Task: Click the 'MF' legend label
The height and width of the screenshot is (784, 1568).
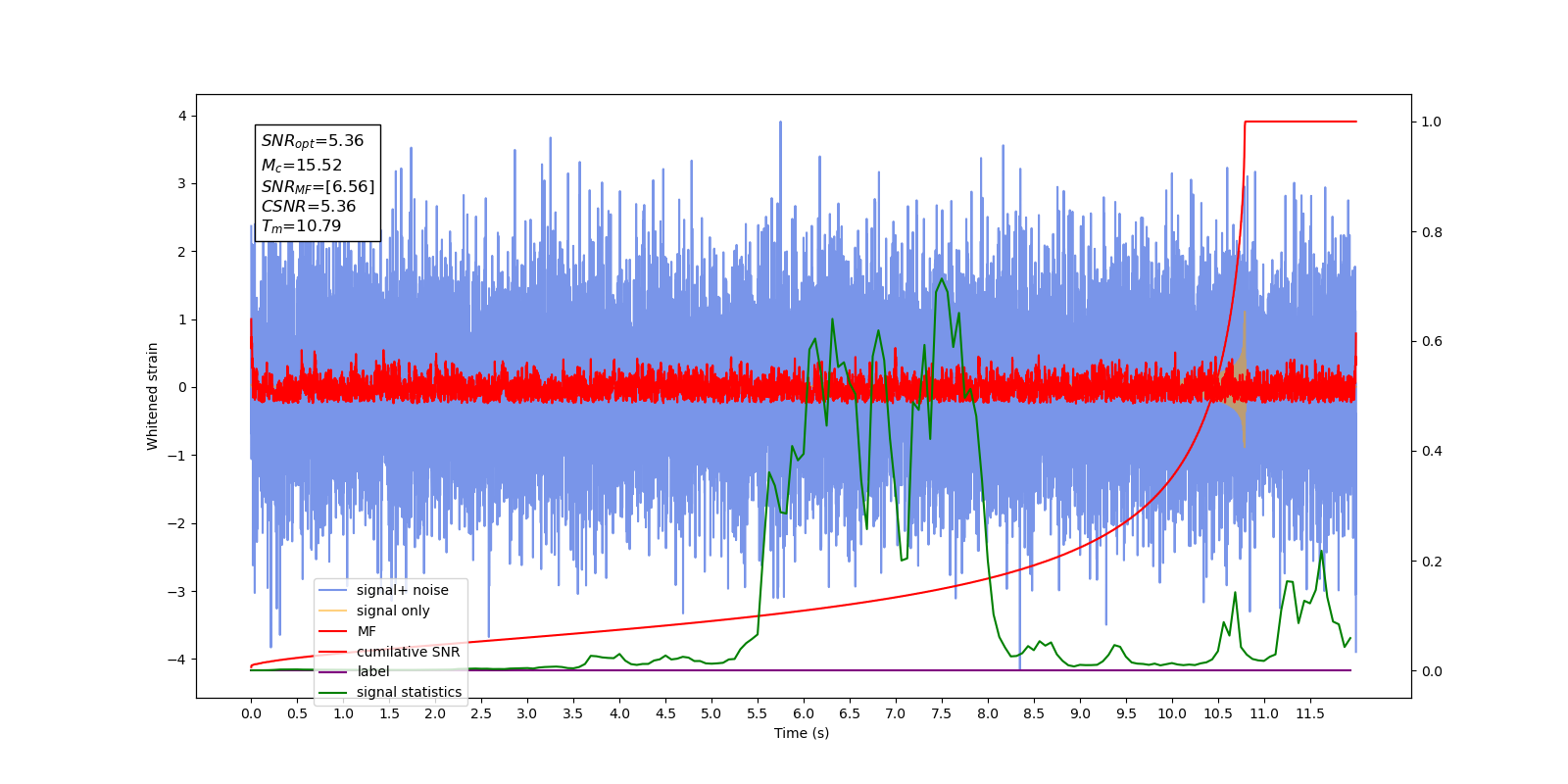Action: pyautogui.click(x=367, y=631)
